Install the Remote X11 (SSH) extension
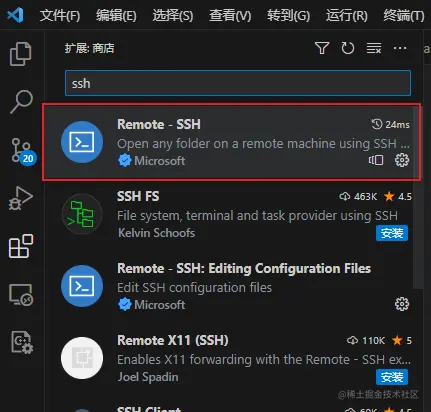431x412 pixels. pyautogui.click(x=392, y=377)
